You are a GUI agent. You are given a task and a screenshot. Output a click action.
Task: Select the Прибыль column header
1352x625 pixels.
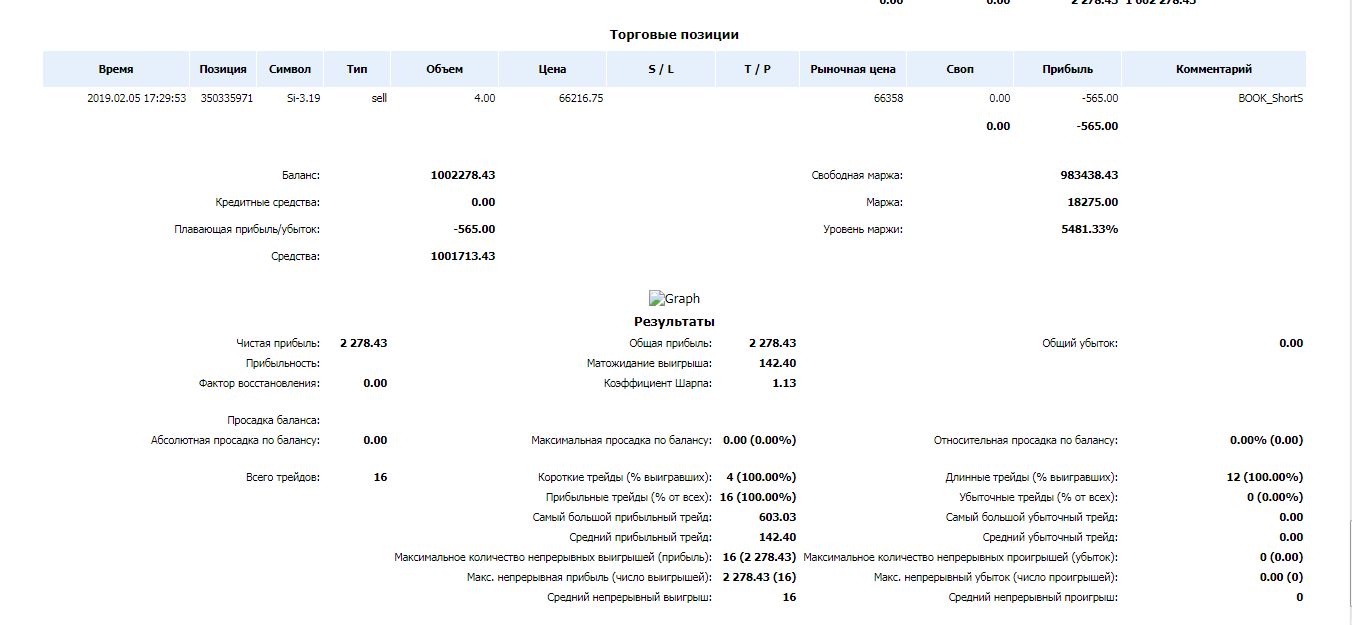[x=1067, y=69]
